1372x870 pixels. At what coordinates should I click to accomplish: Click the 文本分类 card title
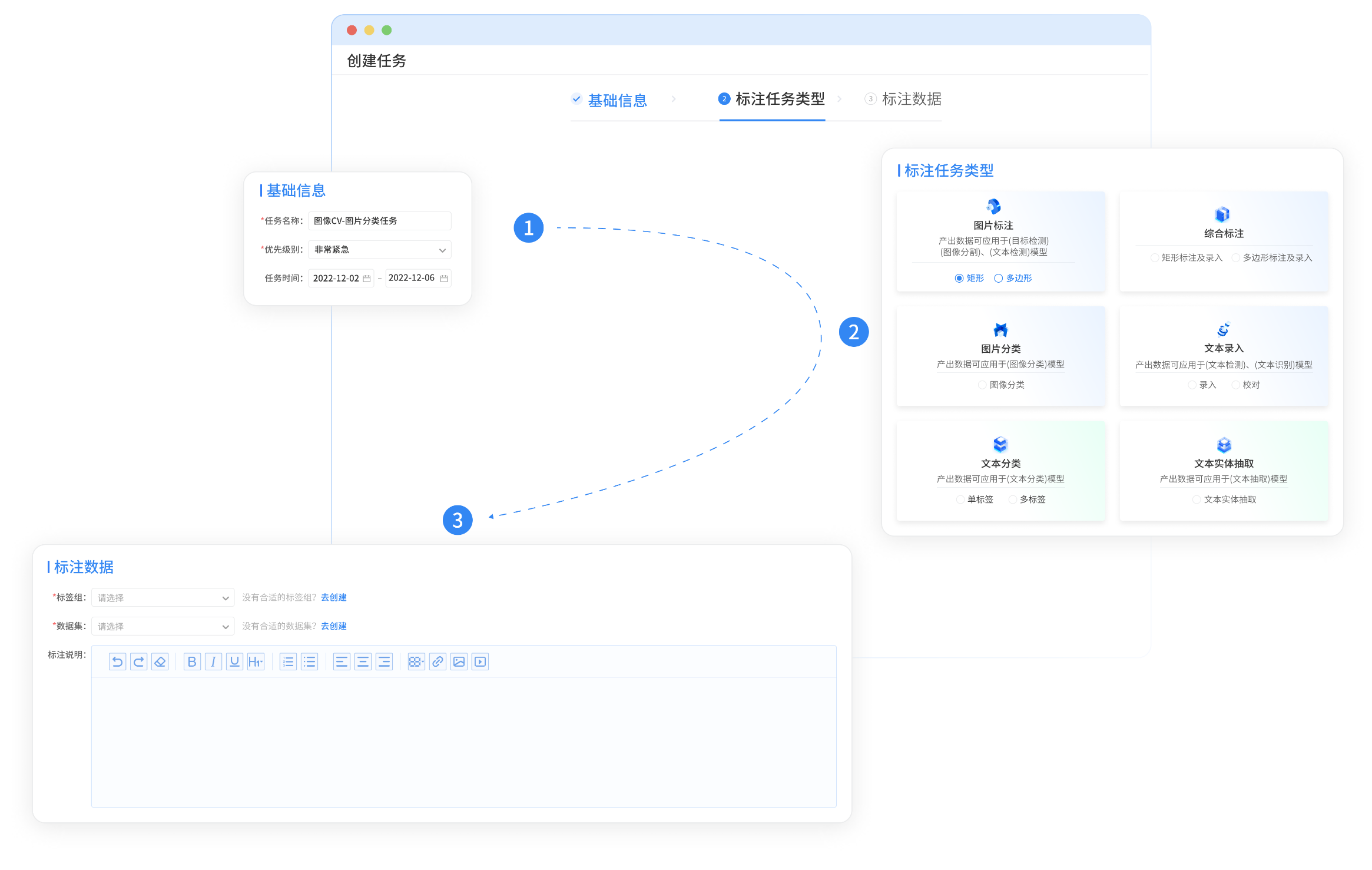(x=1000, y=464)
